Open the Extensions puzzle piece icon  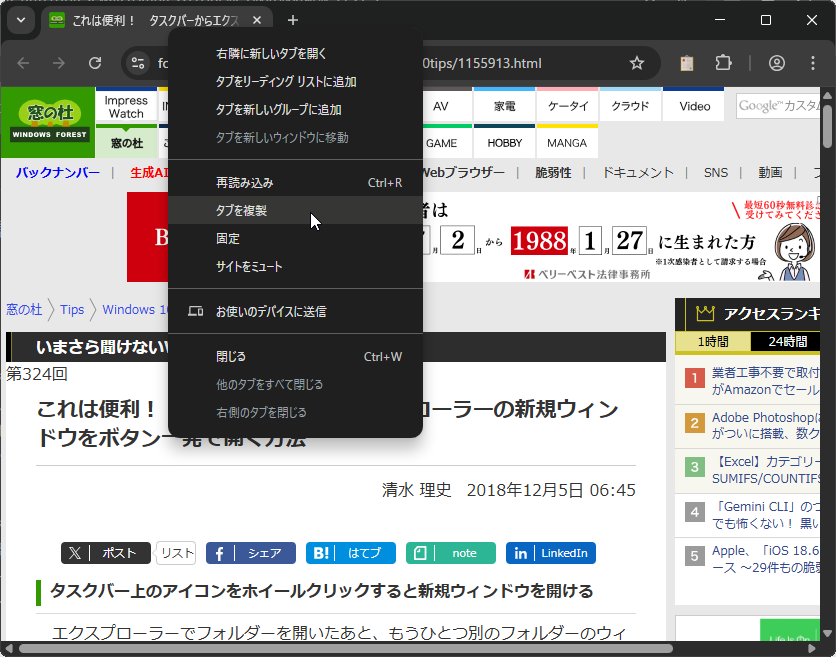(x=723, y=62)
